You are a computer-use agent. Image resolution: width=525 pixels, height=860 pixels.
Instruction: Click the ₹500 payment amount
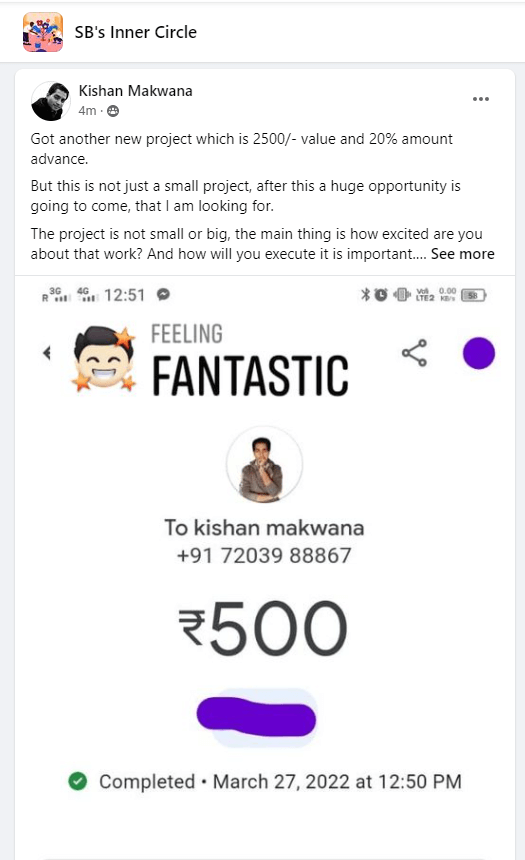point(263,629)
